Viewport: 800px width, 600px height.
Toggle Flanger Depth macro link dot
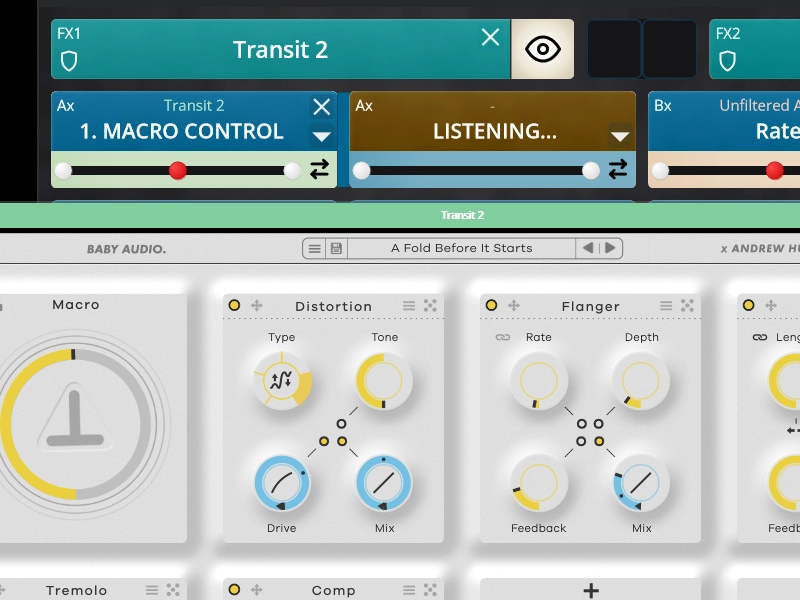point(598,424)
